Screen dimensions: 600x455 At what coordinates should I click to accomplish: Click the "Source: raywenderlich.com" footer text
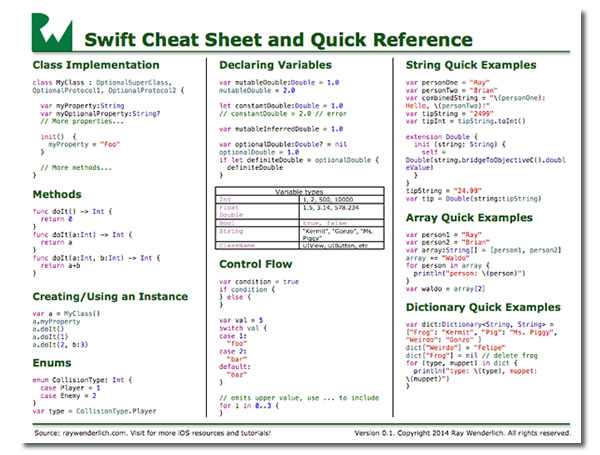tap(153, 433)
